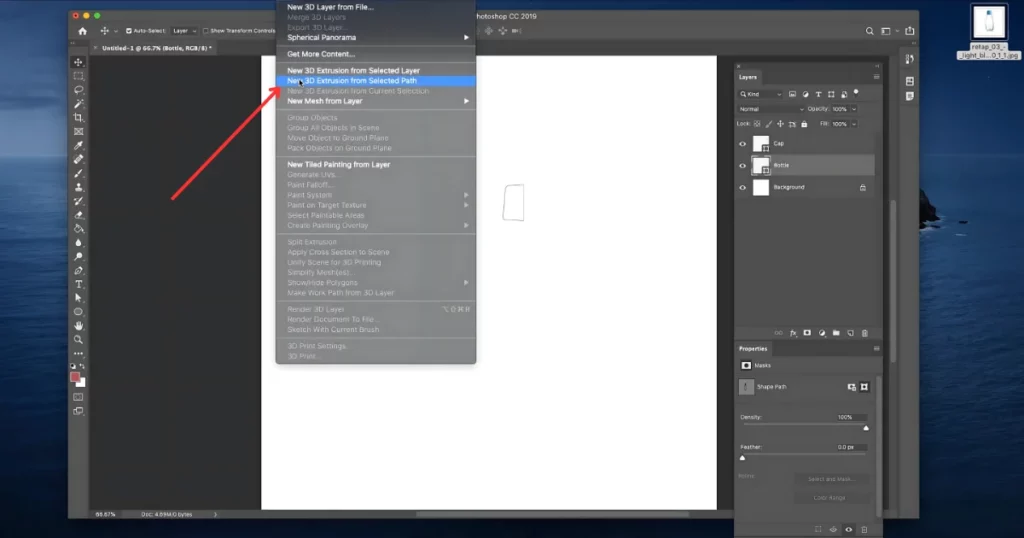Select the Clone Stamp tool
1024x538 pixels.
[x=78, y=187]
